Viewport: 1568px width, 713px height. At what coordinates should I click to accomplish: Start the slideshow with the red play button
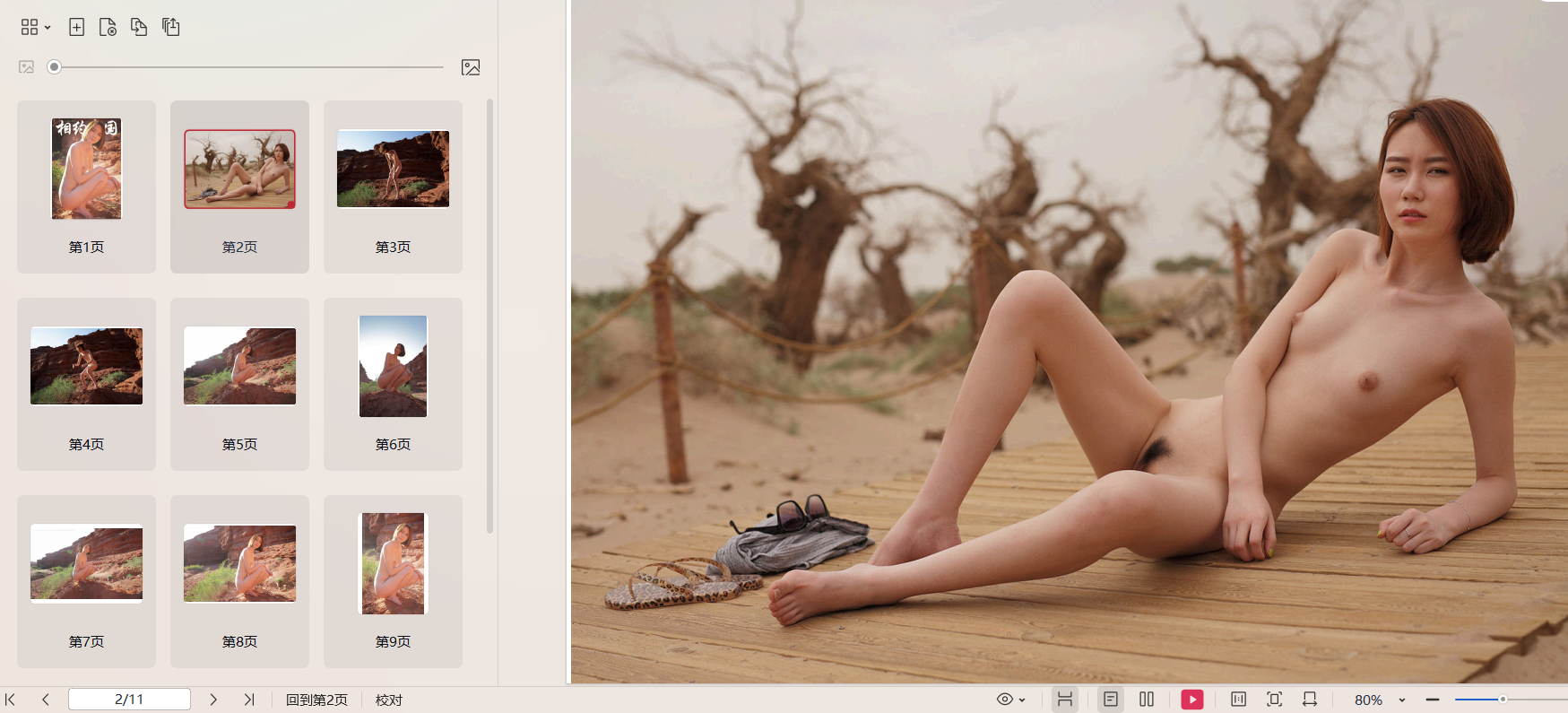(1191, 700)
